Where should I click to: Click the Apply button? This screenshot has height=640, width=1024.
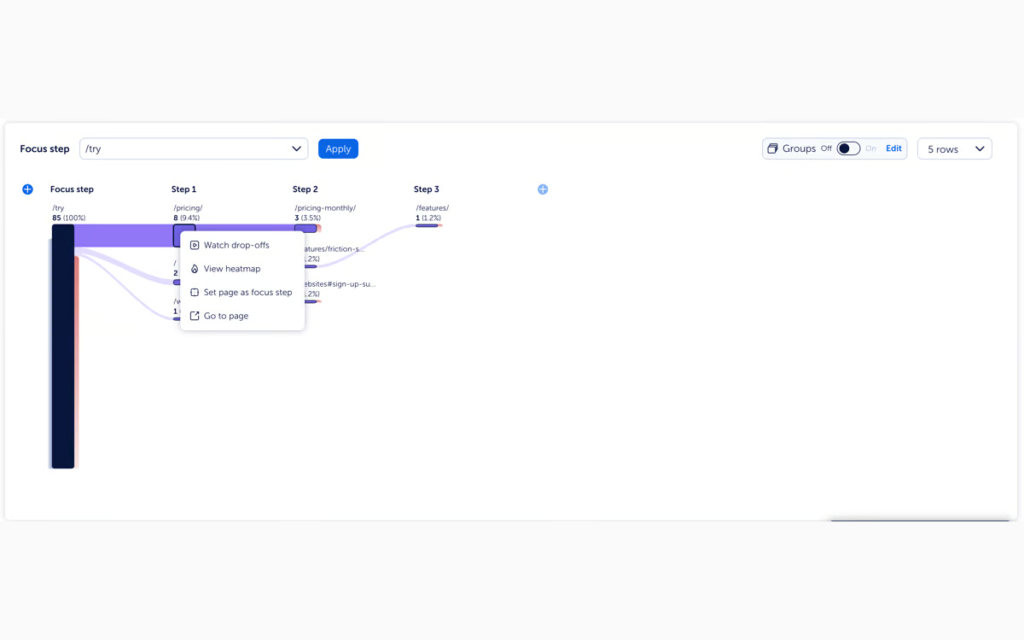338,149
